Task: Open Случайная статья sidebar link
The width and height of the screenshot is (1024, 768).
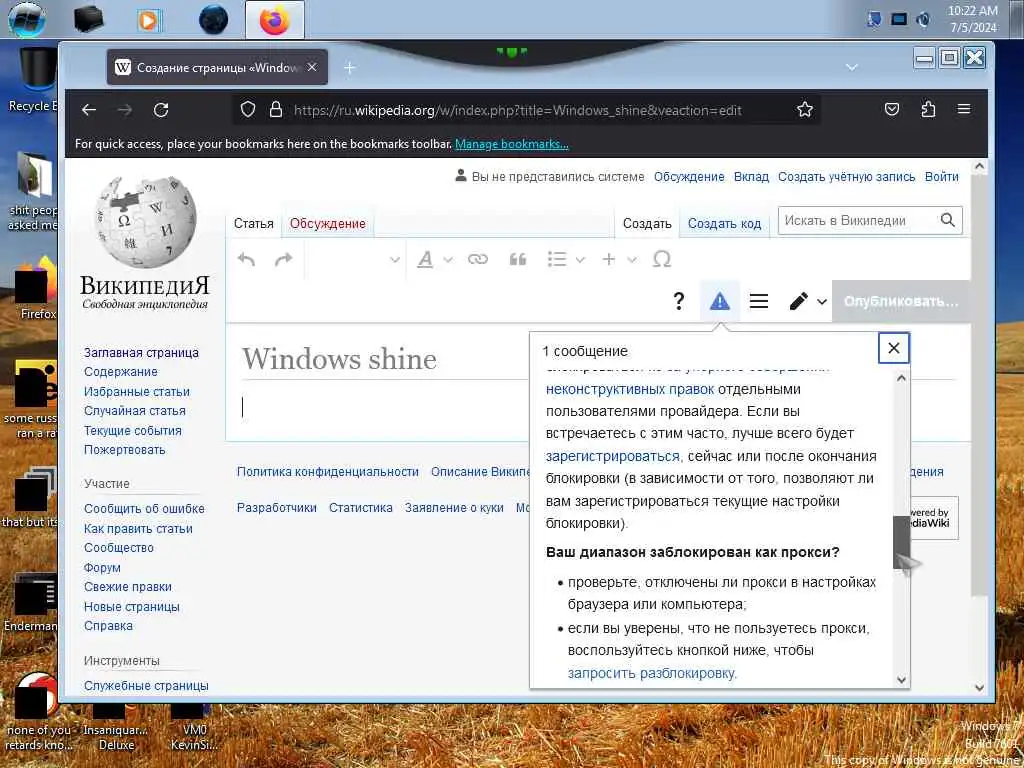Action: pyautogui.click(x=135, y=411)
